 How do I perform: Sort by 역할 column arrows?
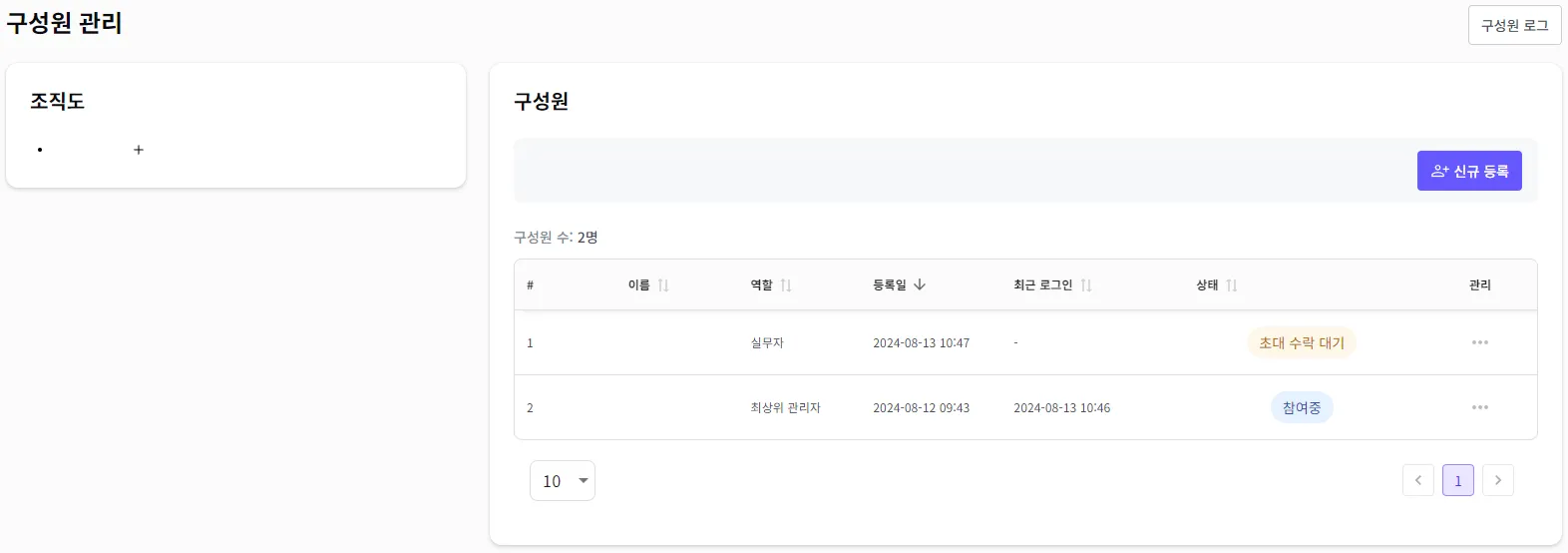click(786, 285)
